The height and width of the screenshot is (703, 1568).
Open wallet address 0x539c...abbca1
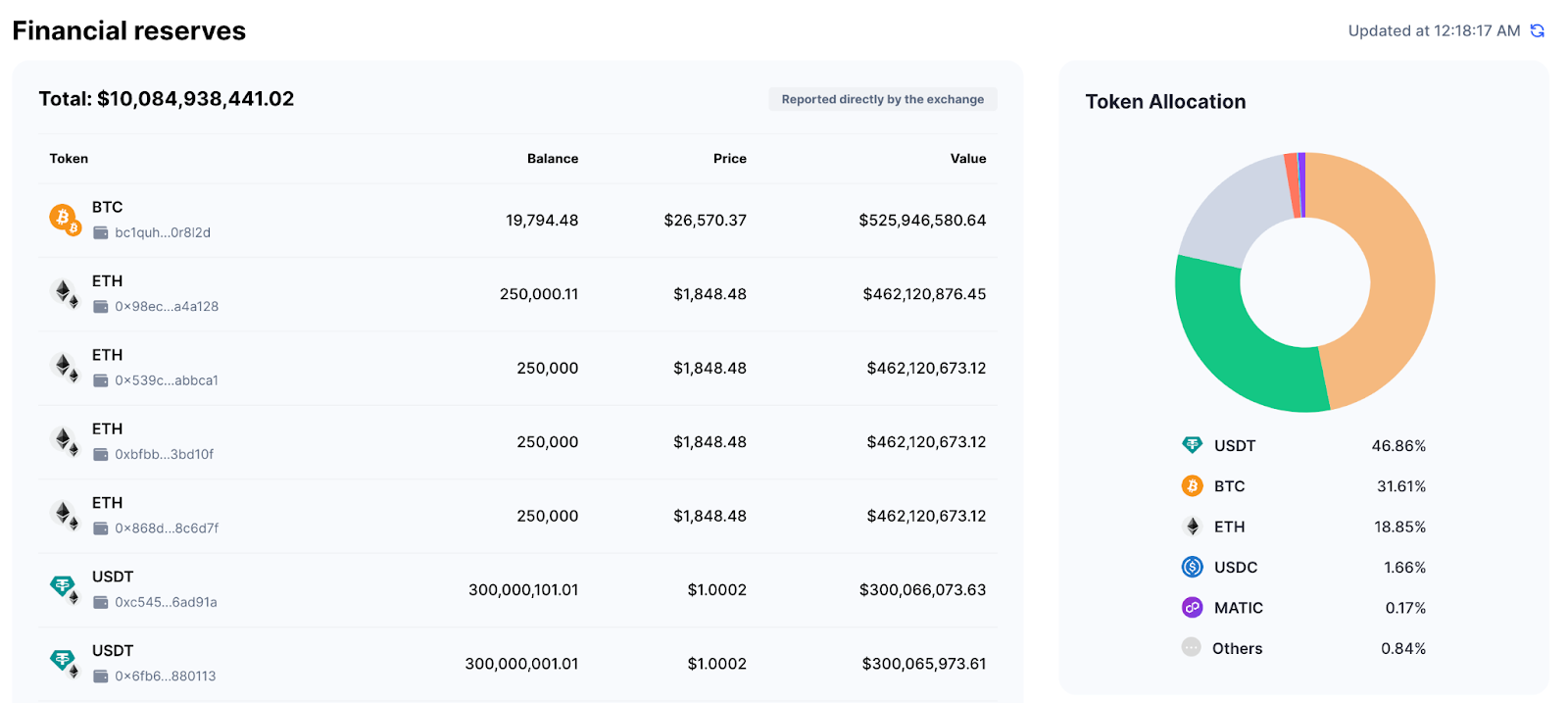(x=166, y=380)
